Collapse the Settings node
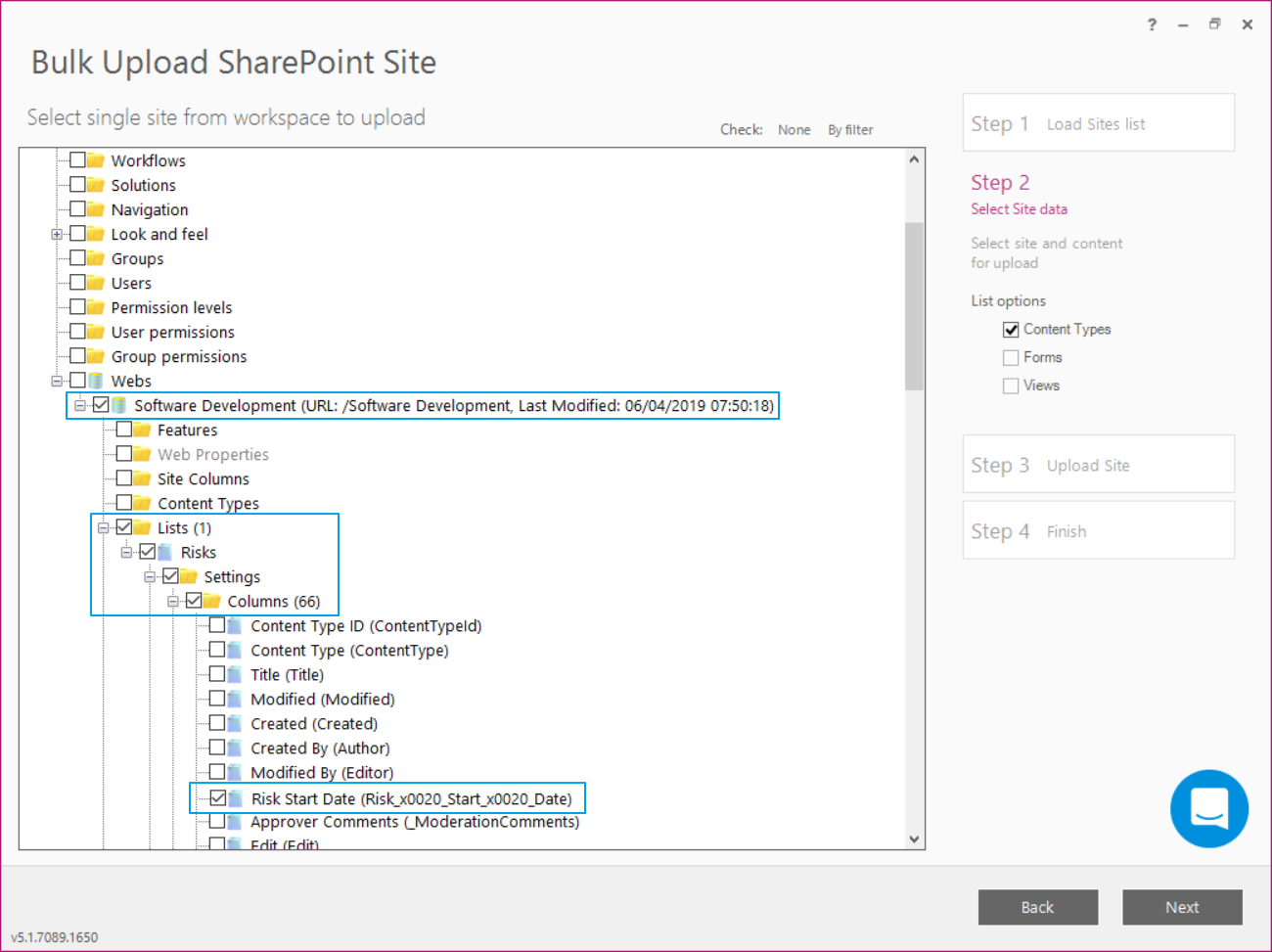This screenshot has height=952, width=1272. click(x=150, y=576)
